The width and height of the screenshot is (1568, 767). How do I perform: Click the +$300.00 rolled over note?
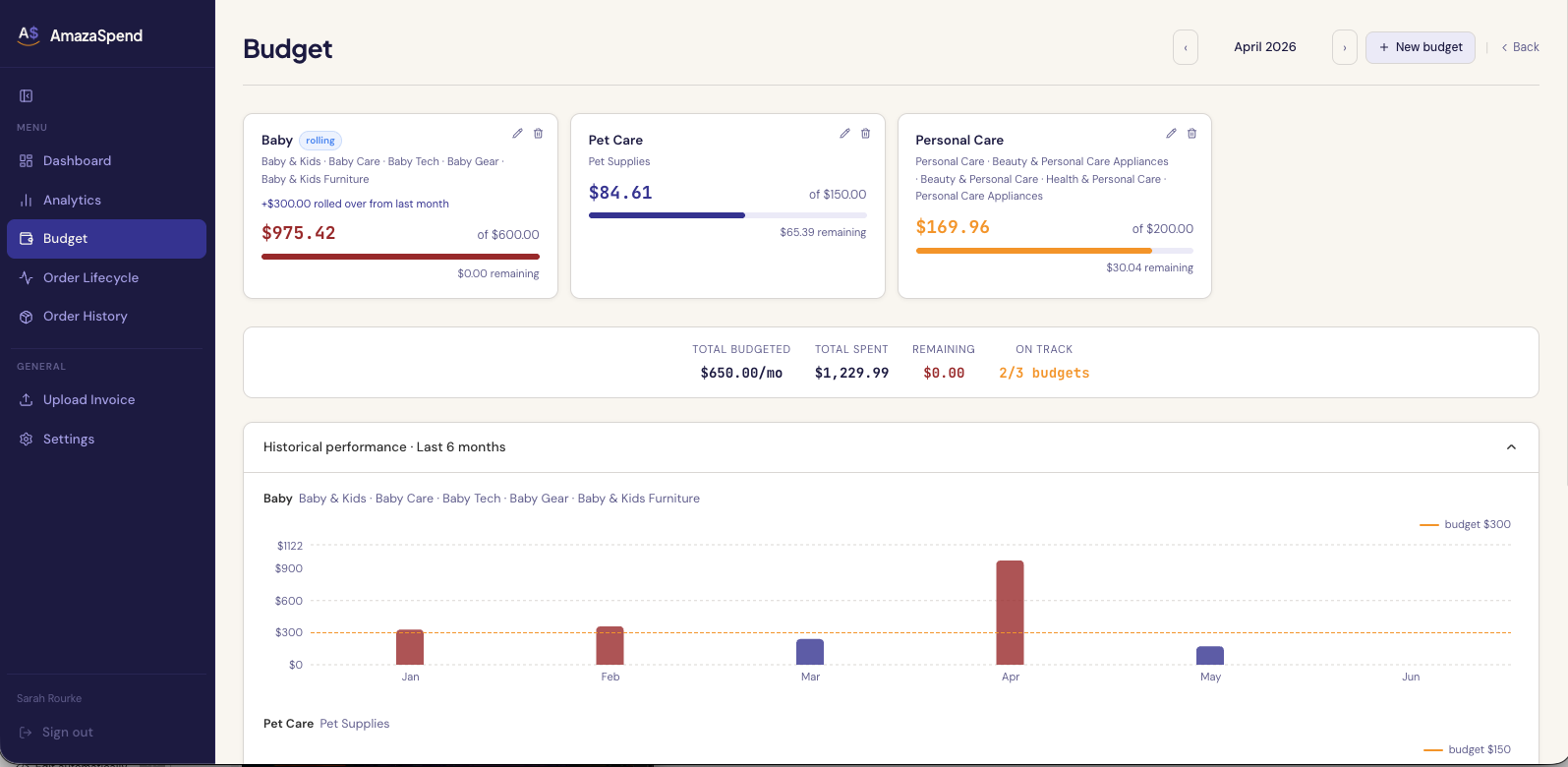click(x=355, y=204)
